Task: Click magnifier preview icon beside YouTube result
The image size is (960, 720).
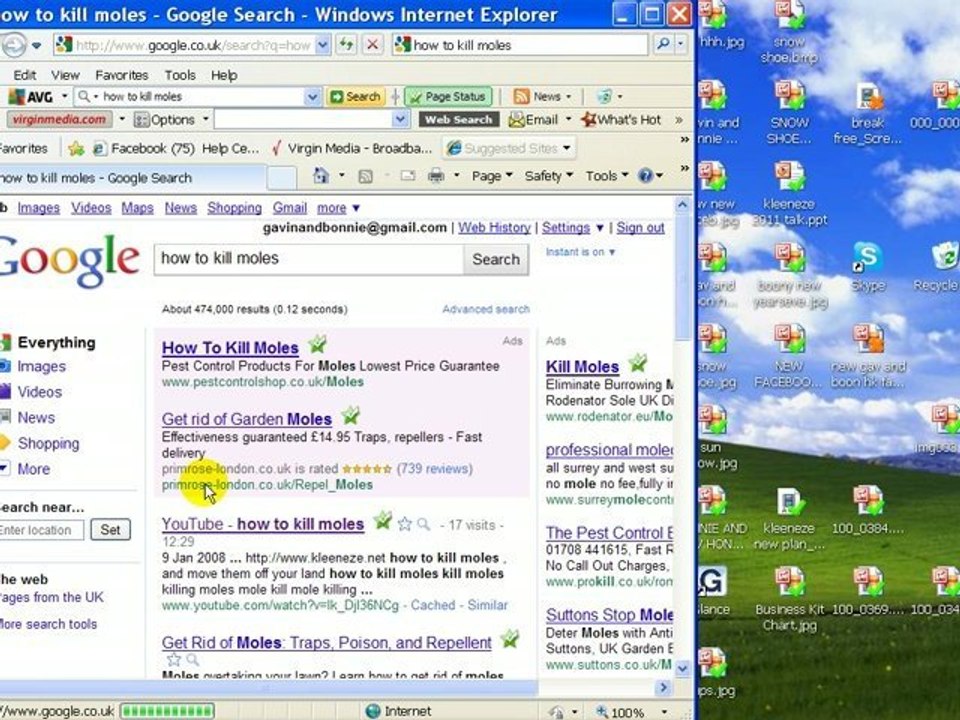Action: (423, 524)
